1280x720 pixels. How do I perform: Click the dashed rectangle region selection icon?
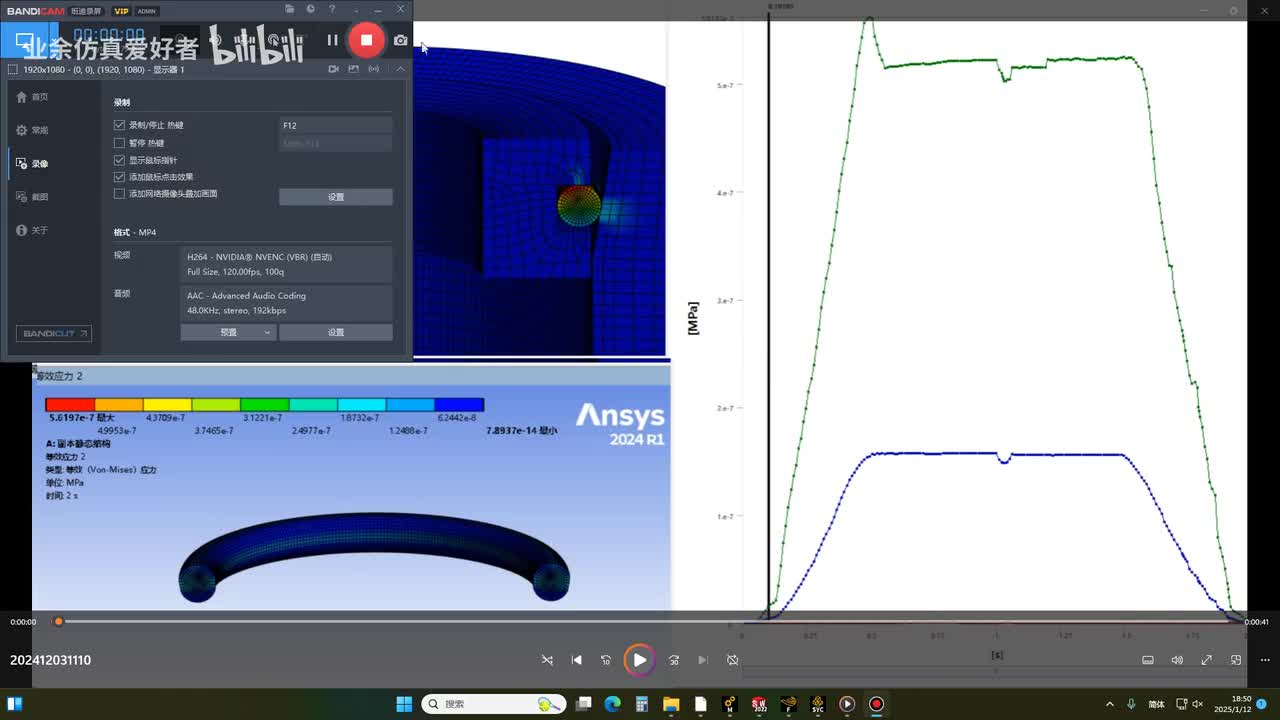pos(12,69)
